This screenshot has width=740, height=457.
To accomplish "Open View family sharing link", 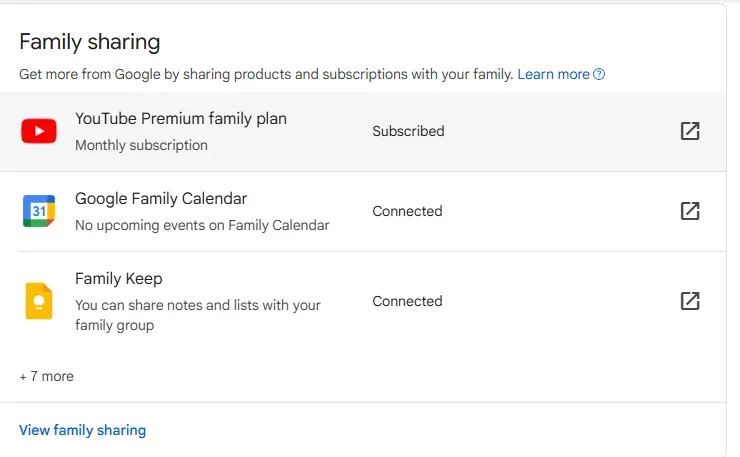I will (x=83, y=430).
